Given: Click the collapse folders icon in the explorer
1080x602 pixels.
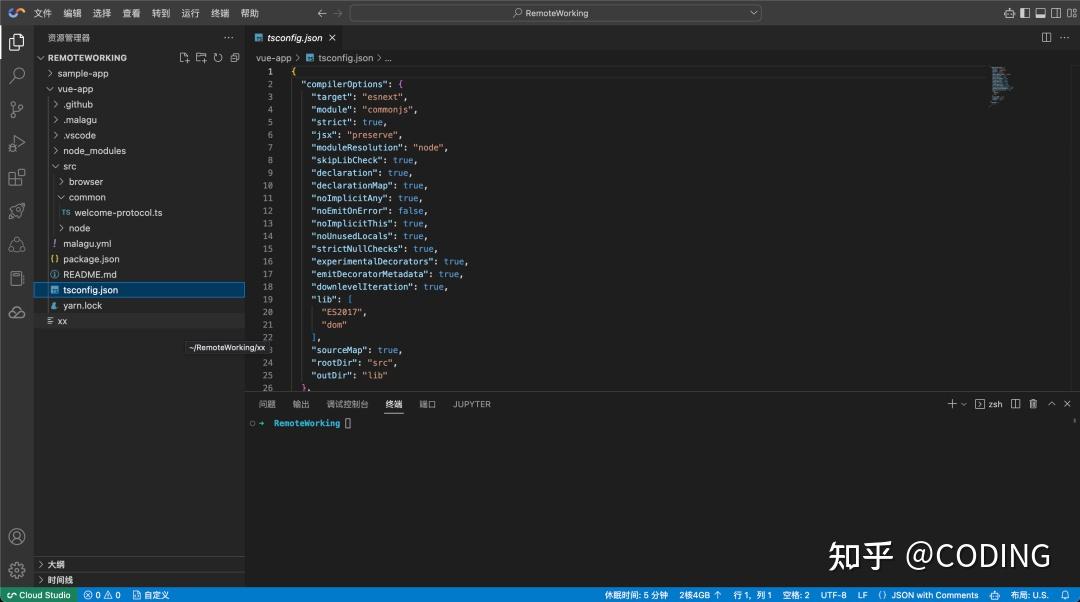Looking at the screenshot, I should coord(234,57).
